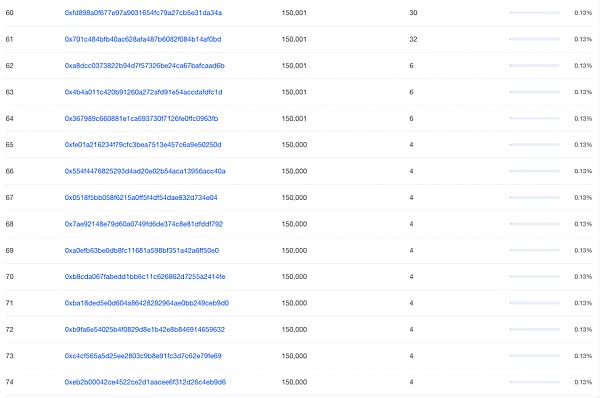Click the rank 62 address beginning 0xa8dcc037
600x398 pixels.
[x=145, y=65]
